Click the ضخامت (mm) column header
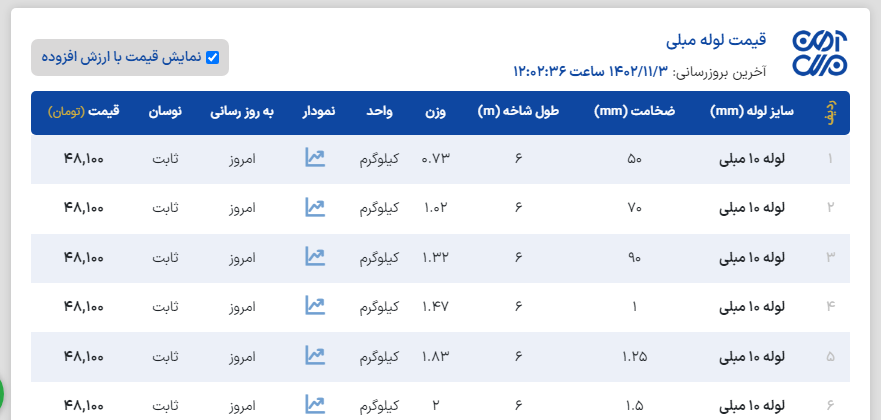 (x=634, y=111)
